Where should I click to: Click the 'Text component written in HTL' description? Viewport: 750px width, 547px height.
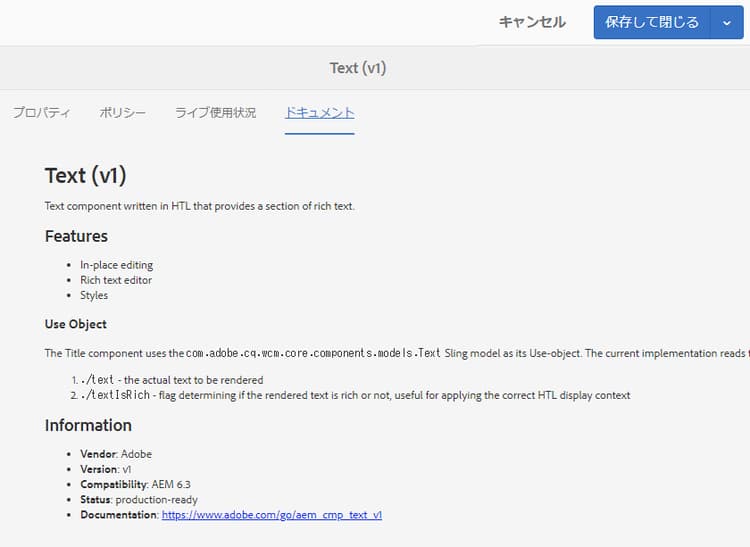pos(199,206)
